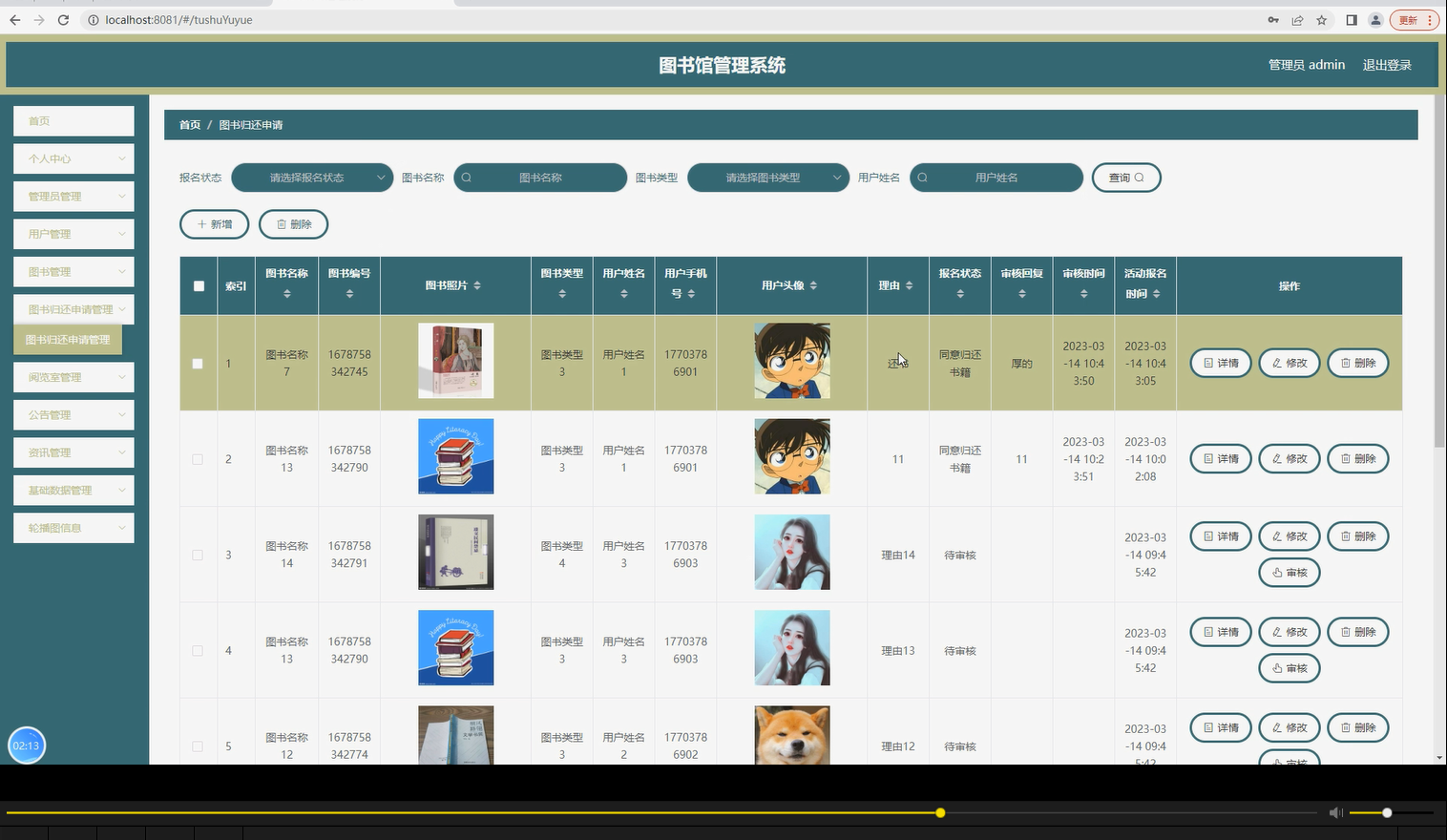Viewport: 1447px width, 840px height.
Task: Click 修改 for row 2
Action: point(1290,459)
